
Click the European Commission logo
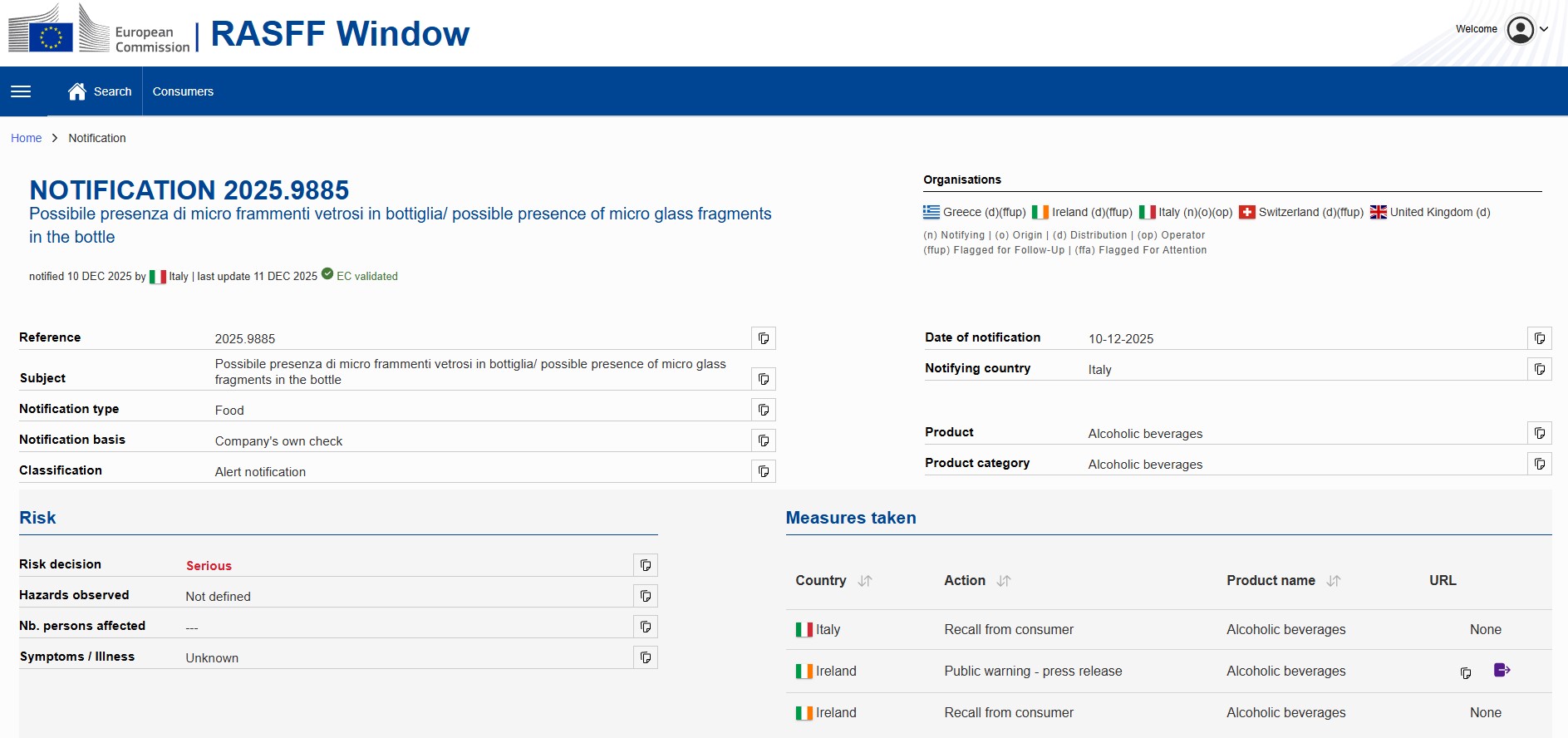point(100,32)
